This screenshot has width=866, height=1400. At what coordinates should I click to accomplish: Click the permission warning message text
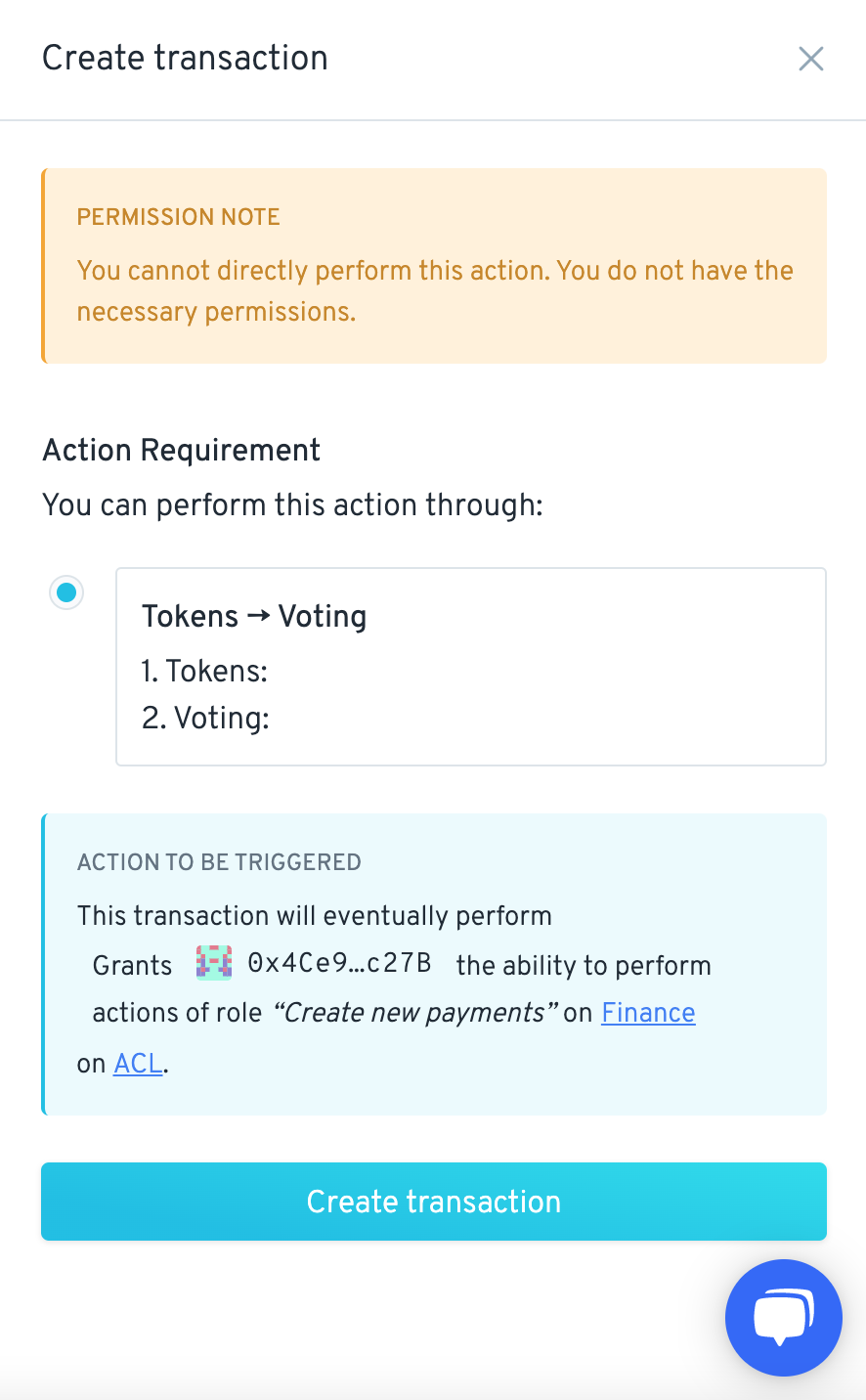pos(435,291)
